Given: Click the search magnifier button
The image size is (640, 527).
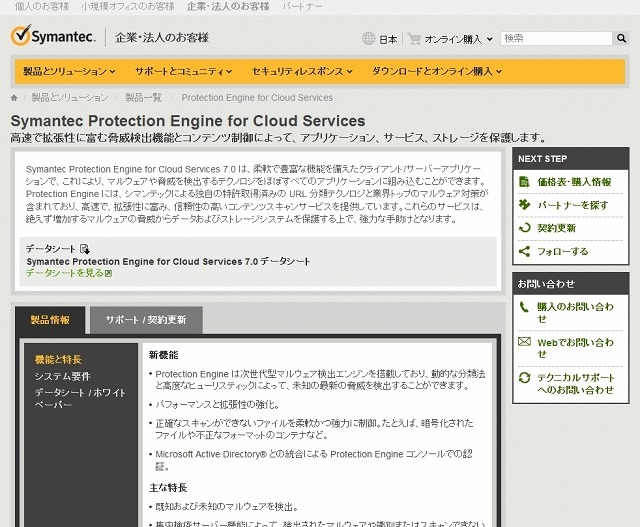Looking at the screenshot, I should 621,38.
